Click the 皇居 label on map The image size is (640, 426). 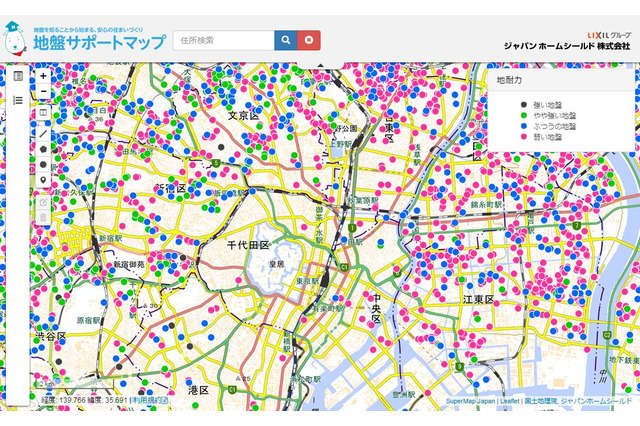click(x=276, y=264)
